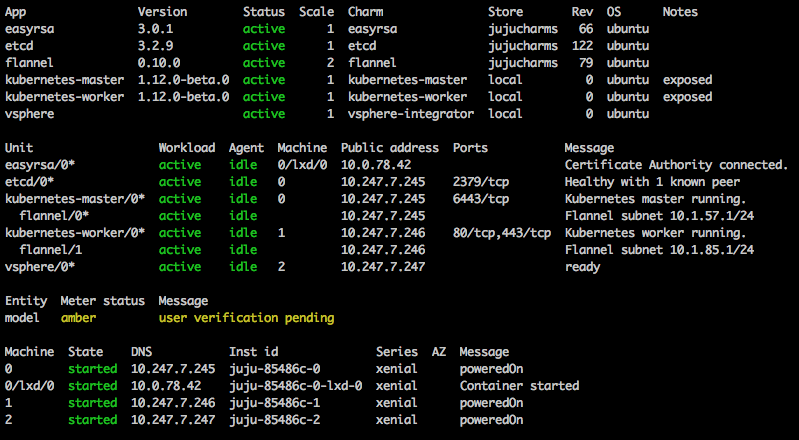Click the vsphere-integrator charm name
This screenshot has width=799, height=440.
tap(411, 114)
